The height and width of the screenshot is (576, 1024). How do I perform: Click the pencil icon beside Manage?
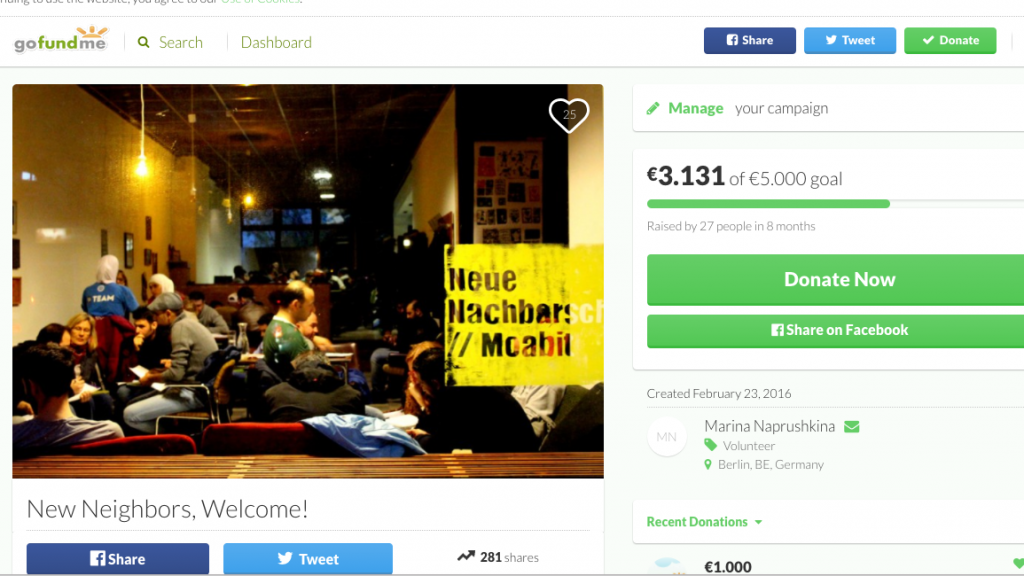[x=653, y=108]
